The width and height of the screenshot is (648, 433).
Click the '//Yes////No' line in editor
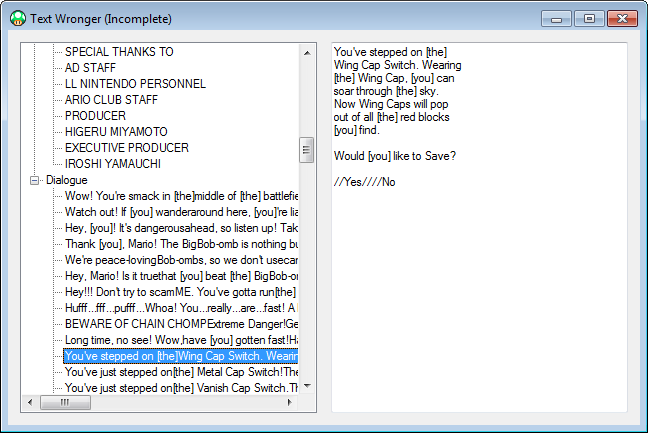click(x=364, y=182)
